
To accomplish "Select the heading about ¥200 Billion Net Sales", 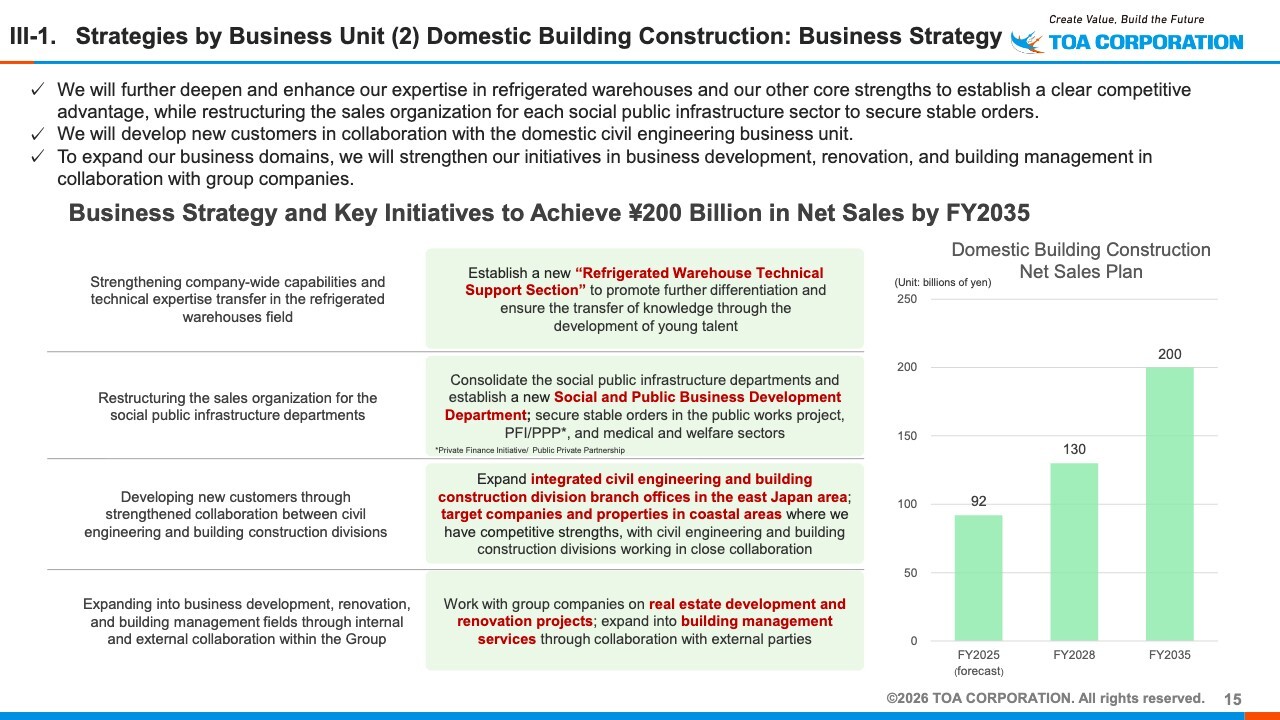I will [549, 213].
